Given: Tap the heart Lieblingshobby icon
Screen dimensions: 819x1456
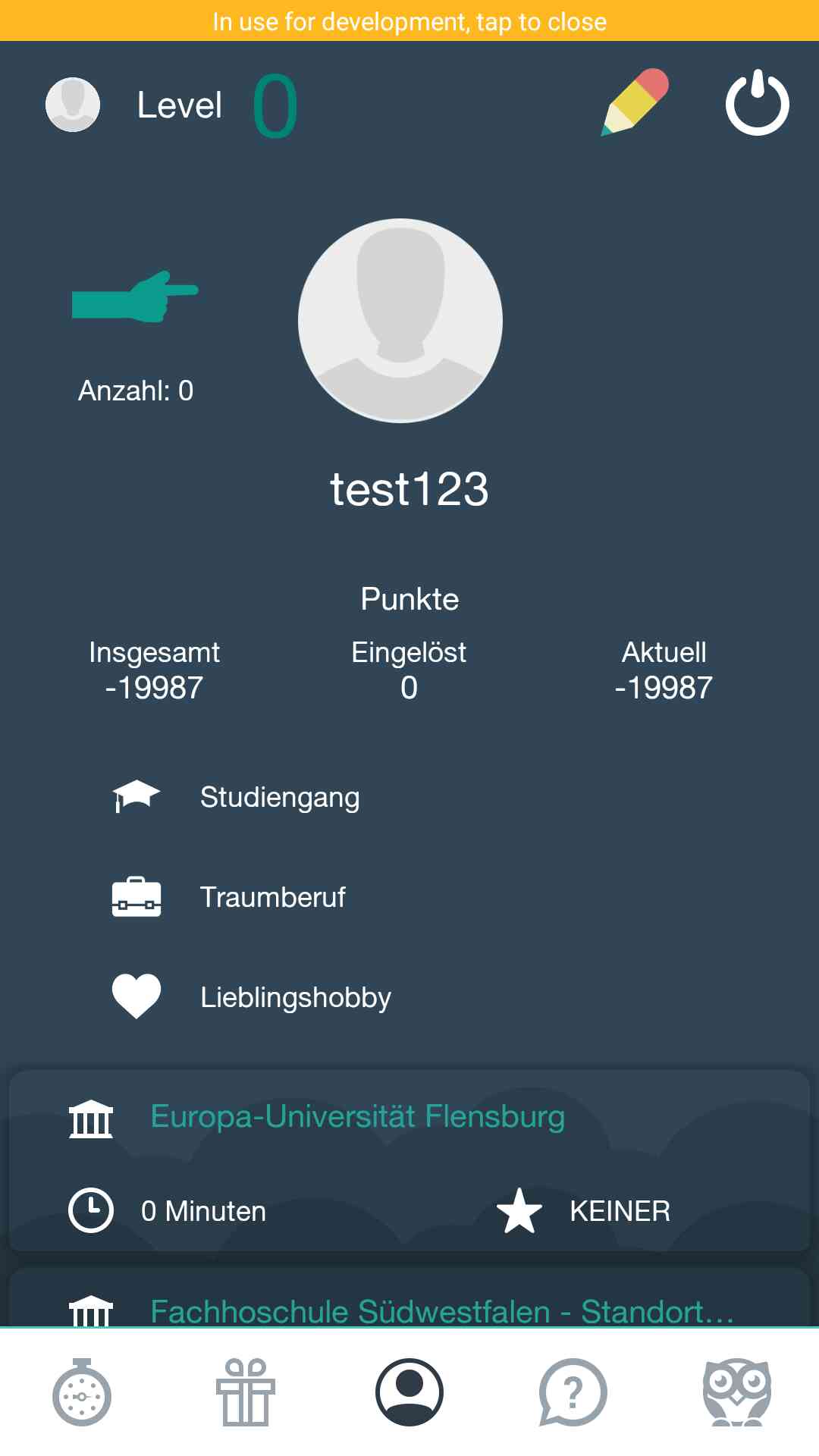Looking at the screenshot, I should [x=136, y=996].
